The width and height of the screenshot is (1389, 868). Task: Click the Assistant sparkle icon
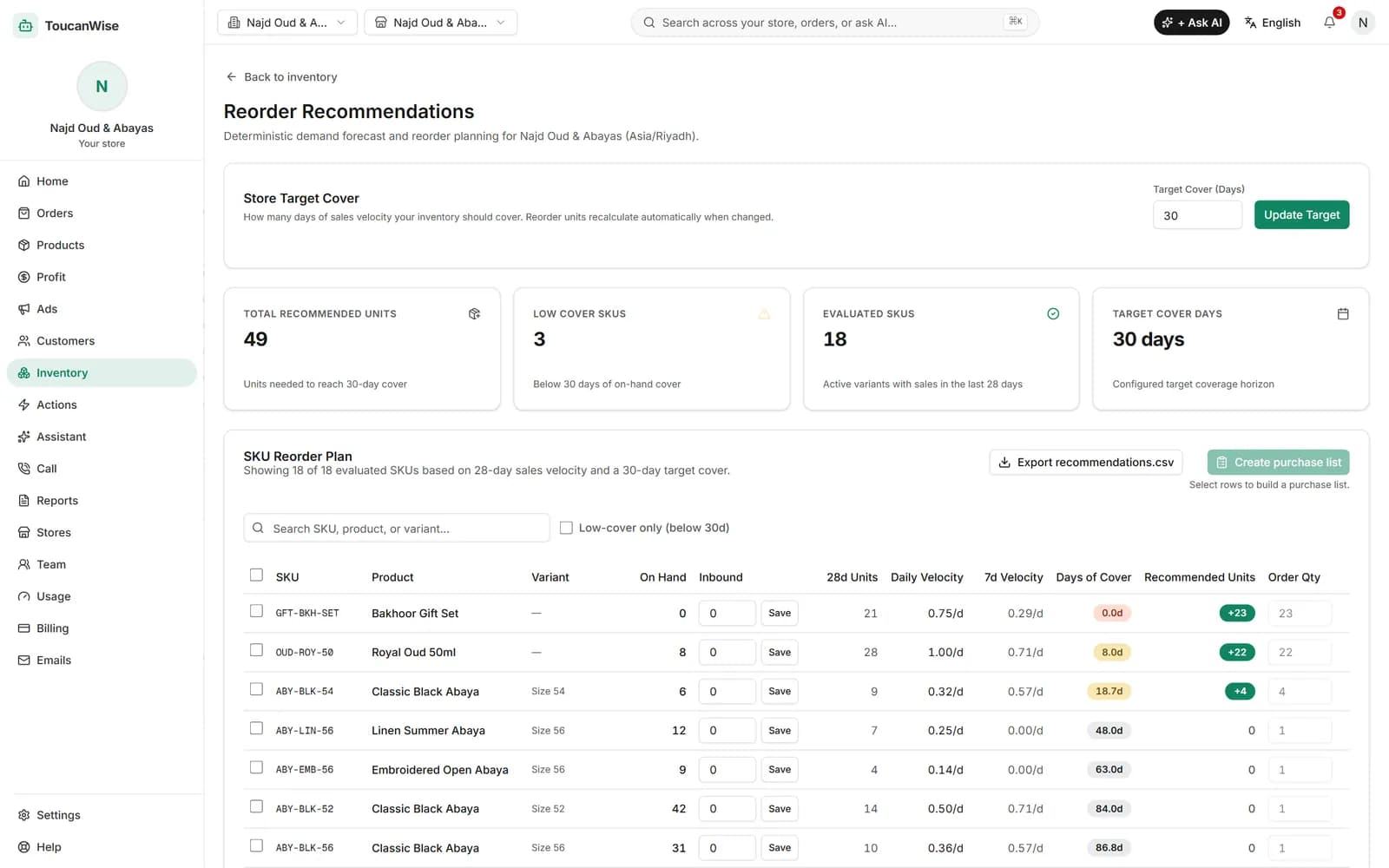pos(24,437)
